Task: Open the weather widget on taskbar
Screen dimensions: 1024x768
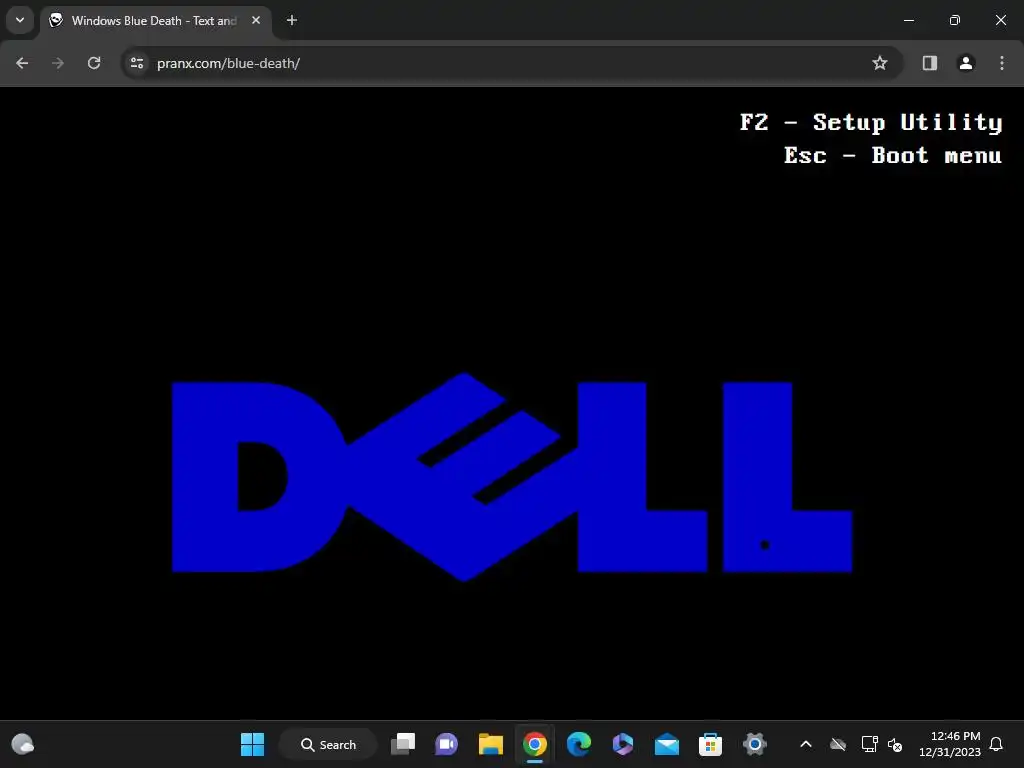Action: point(23,744)
